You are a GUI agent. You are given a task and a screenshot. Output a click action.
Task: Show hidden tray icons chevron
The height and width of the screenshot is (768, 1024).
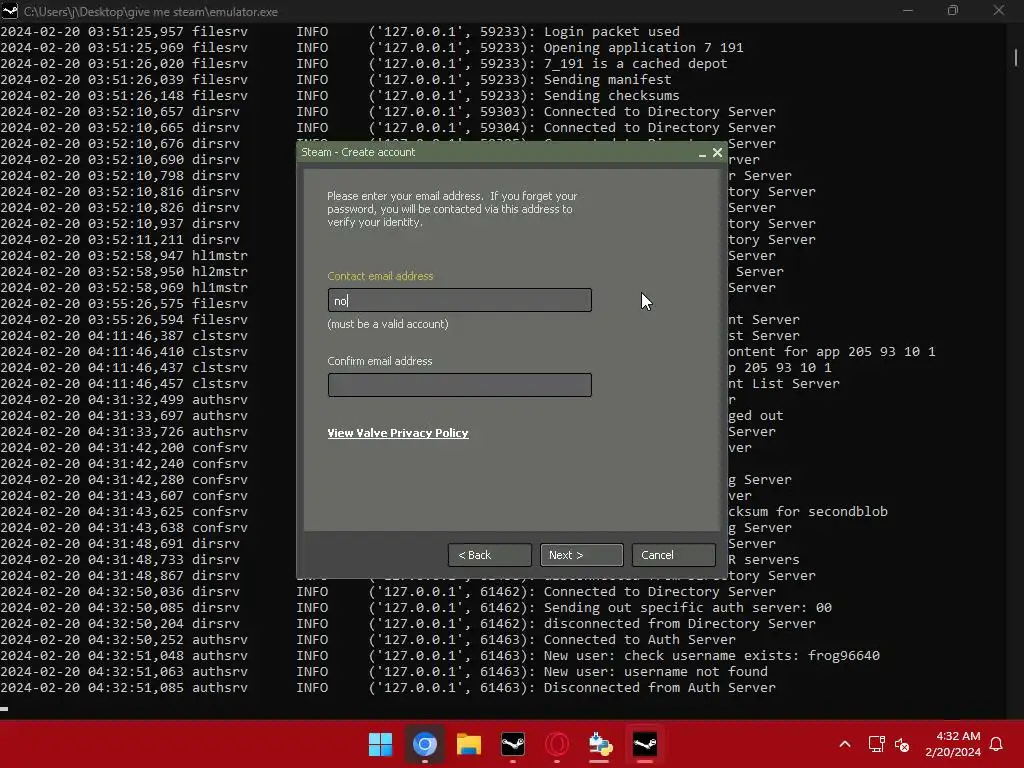tap(844, 744)
